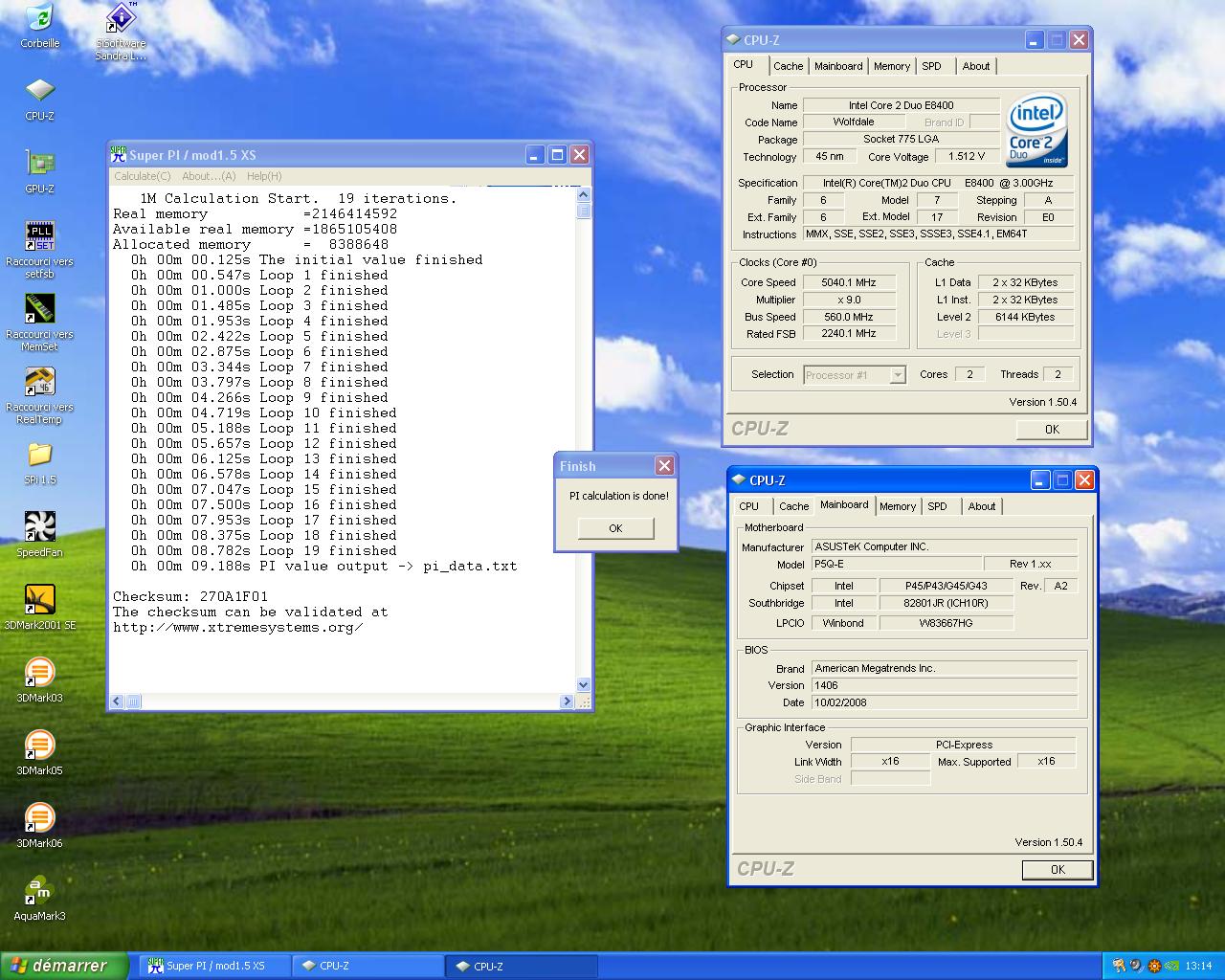Click Super PI horizontal scrollbar left arrow
This screenshot has width=1225, height=980.
coord(117,702)
